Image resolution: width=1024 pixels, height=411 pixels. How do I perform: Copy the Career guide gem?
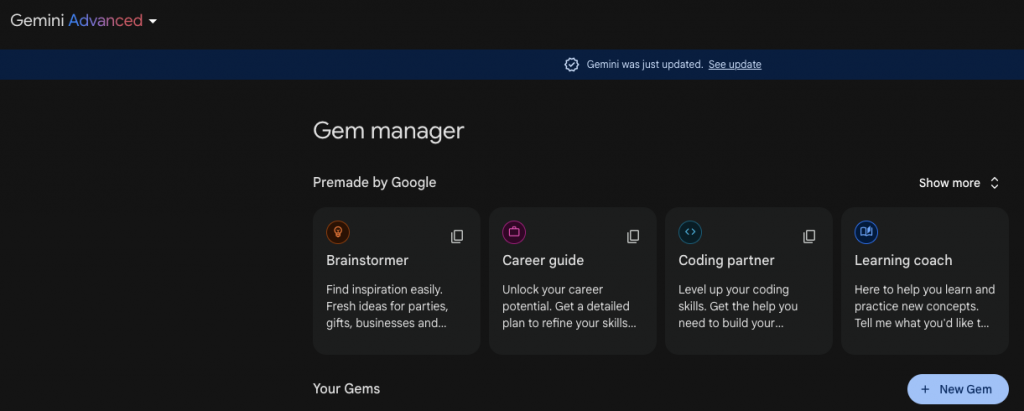(x=633, y=237)
